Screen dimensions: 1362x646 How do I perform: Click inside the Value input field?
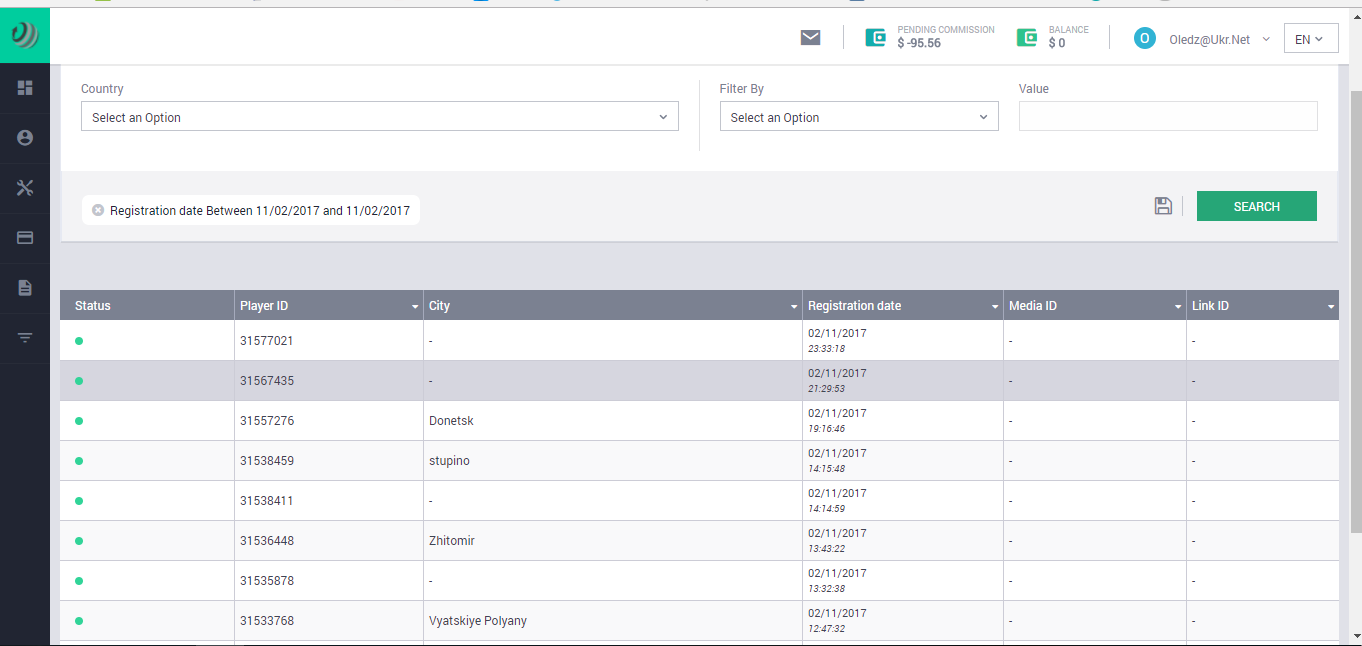click(1167, 117)
